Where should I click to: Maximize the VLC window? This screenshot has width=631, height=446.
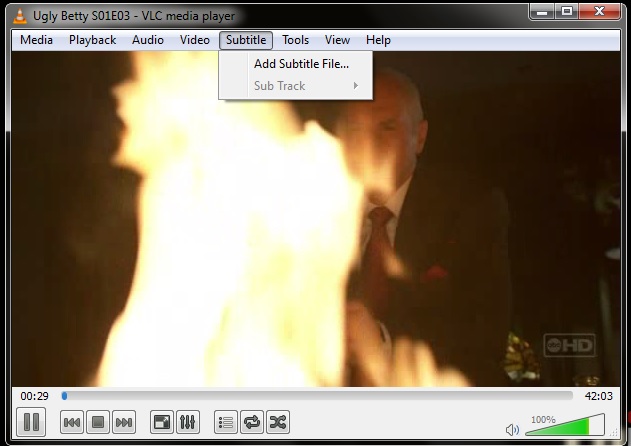pos(567,11)
